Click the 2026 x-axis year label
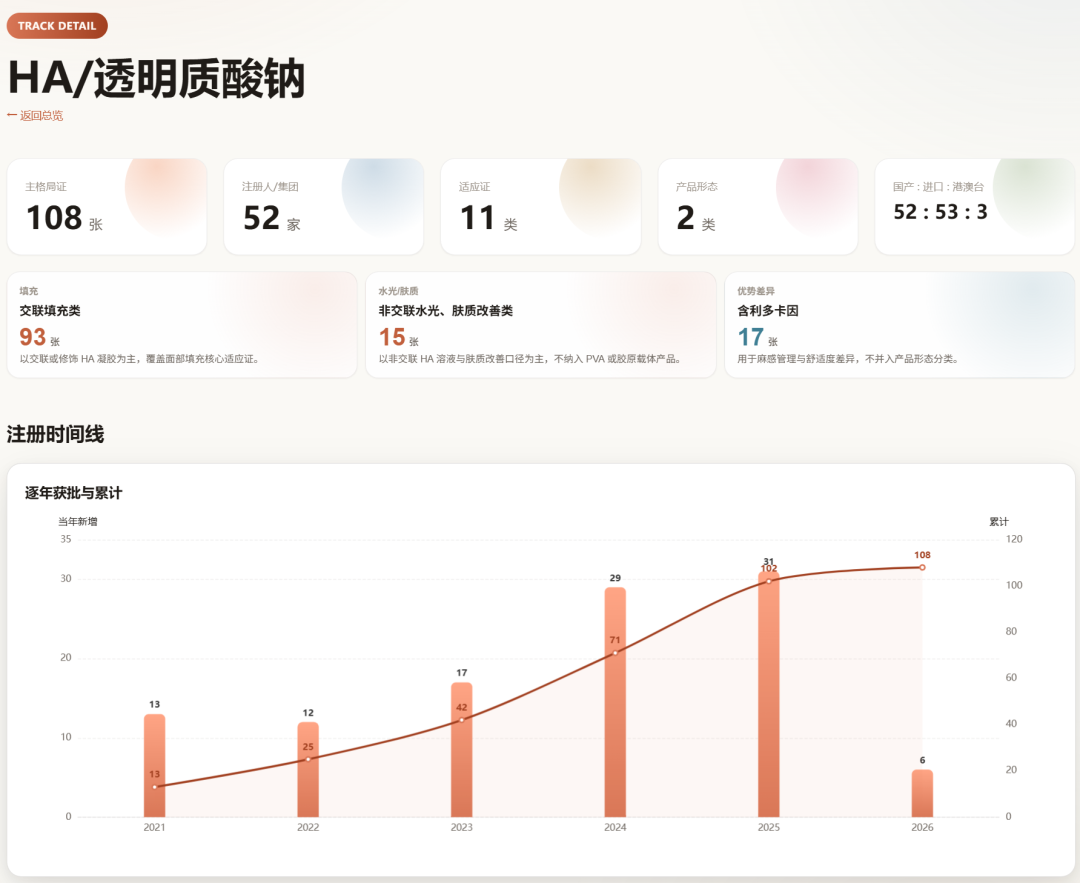The image size is (1080, 883). click(922, 827)
